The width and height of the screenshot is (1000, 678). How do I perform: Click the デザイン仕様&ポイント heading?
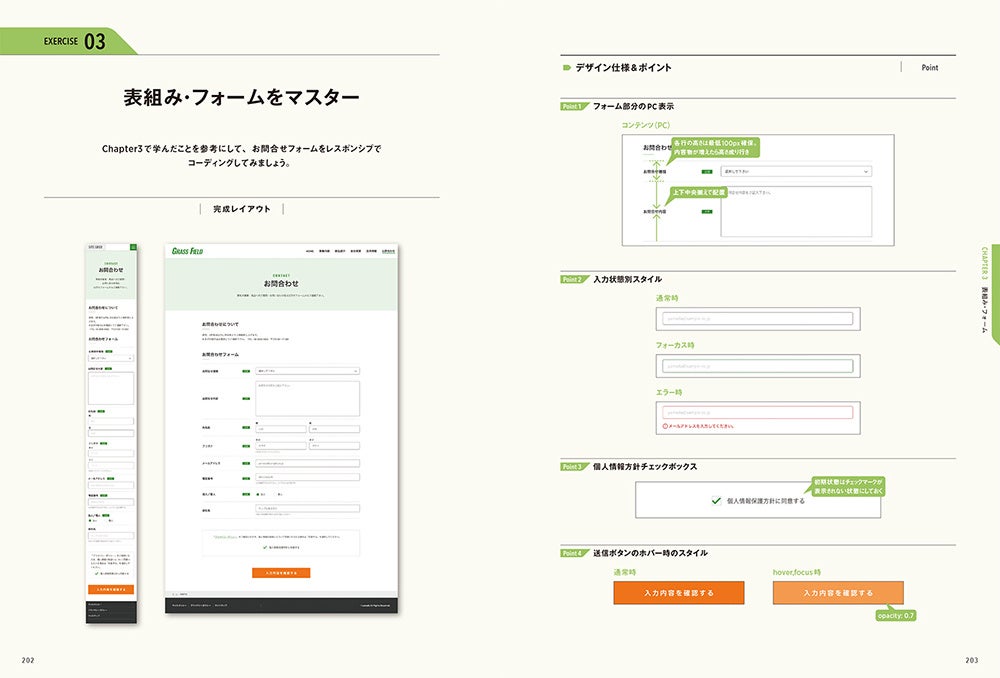click(x=623, y=68)
